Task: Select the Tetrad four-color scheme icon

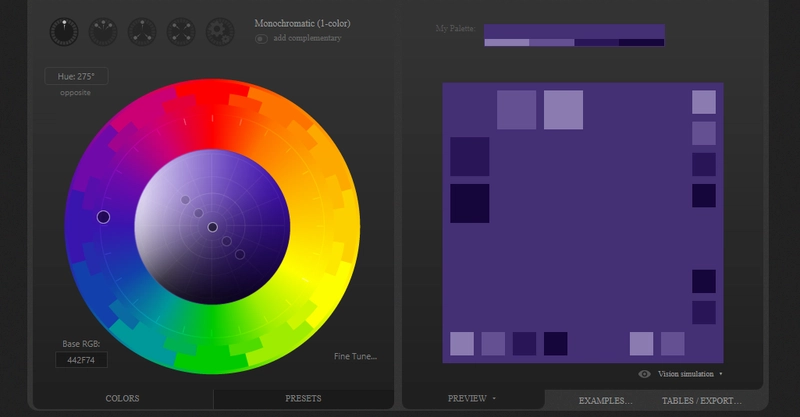Action: point(180,32)
